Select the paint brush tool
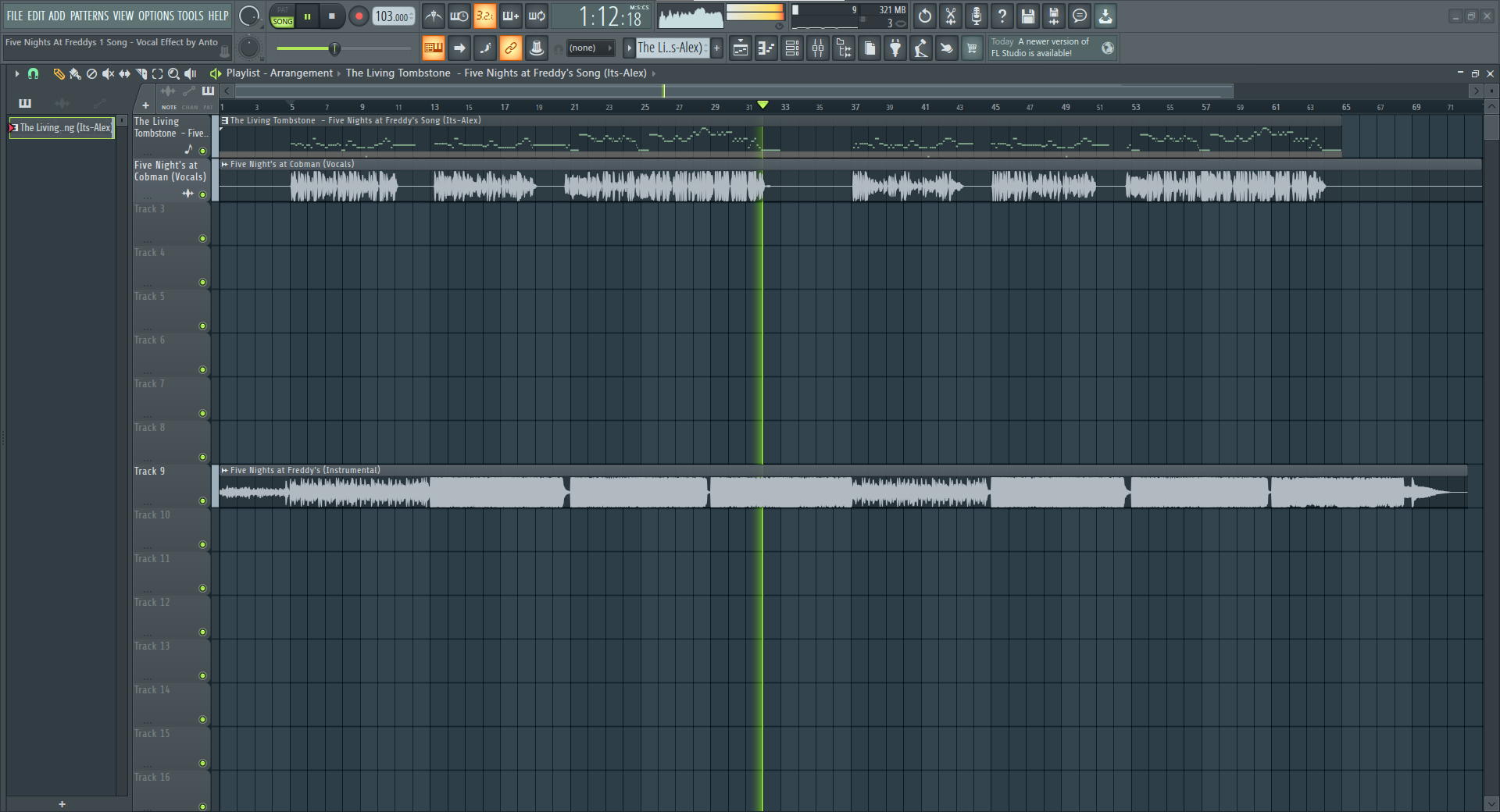Image resolution: width=1500 pixels, height=812 pixels. tap(75, 73)
